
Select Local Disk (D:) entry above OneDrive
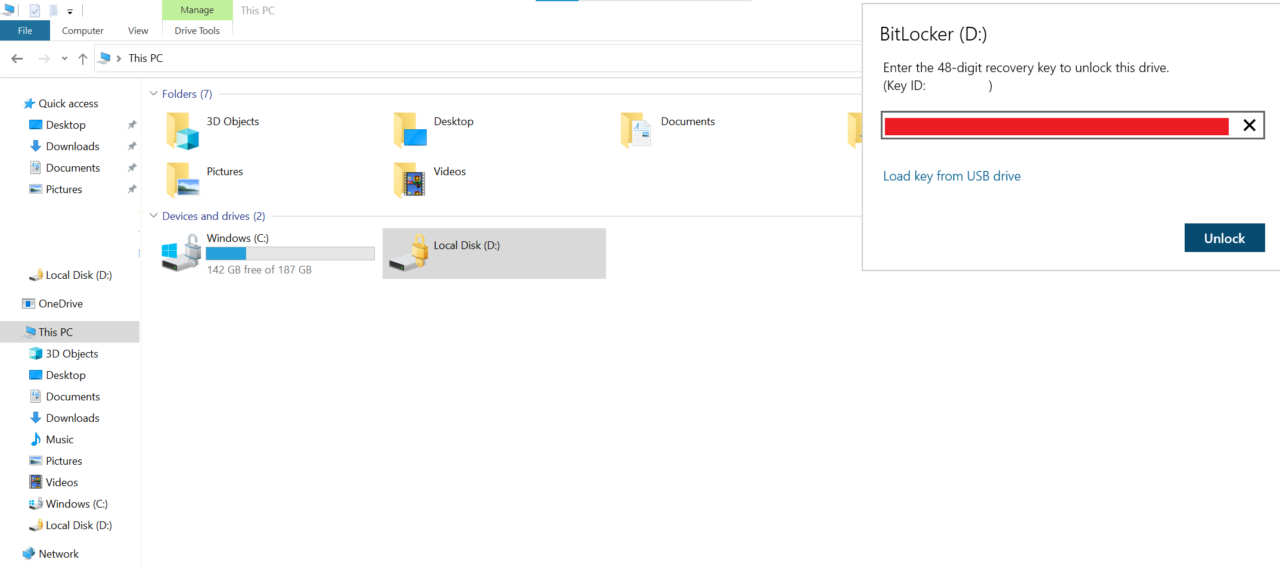point(70,275)
